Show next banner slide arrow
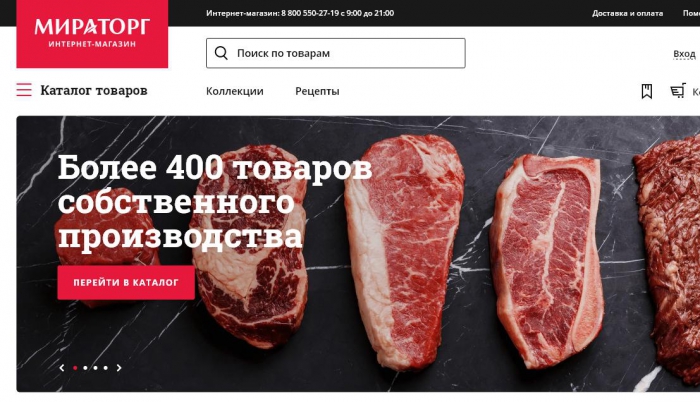Viewport: 700px width, 402px height. coord(119,368)
